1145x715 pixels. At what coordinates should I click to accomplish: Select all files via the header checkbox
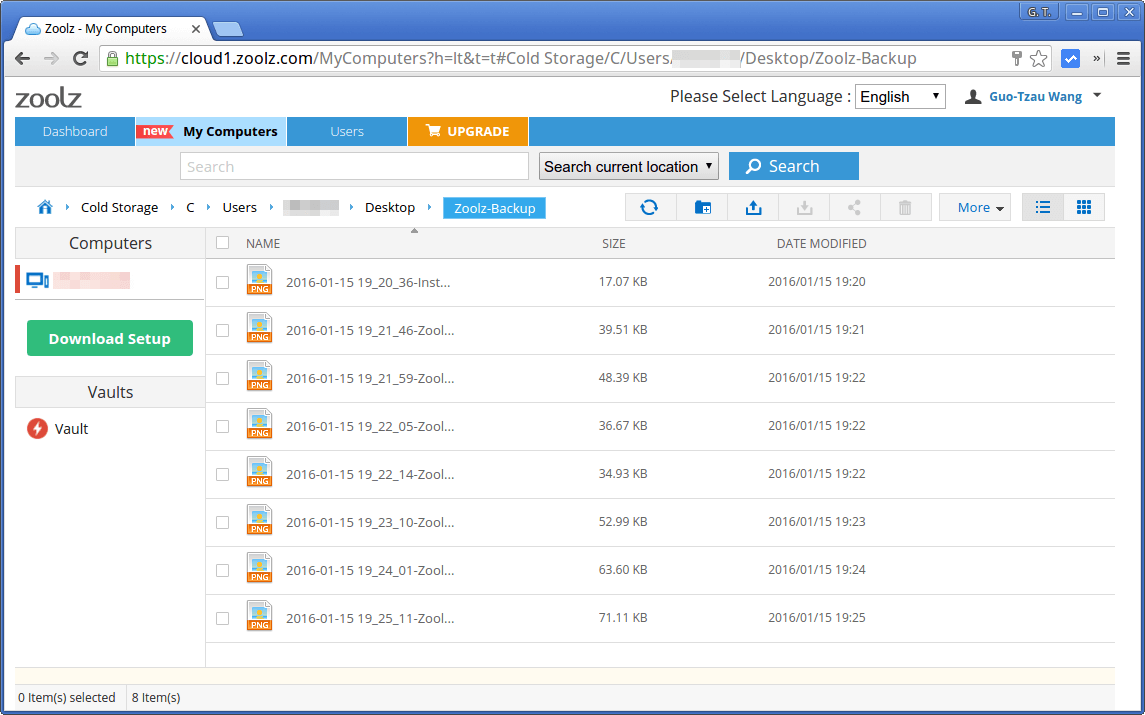click(x=221, y=242)
